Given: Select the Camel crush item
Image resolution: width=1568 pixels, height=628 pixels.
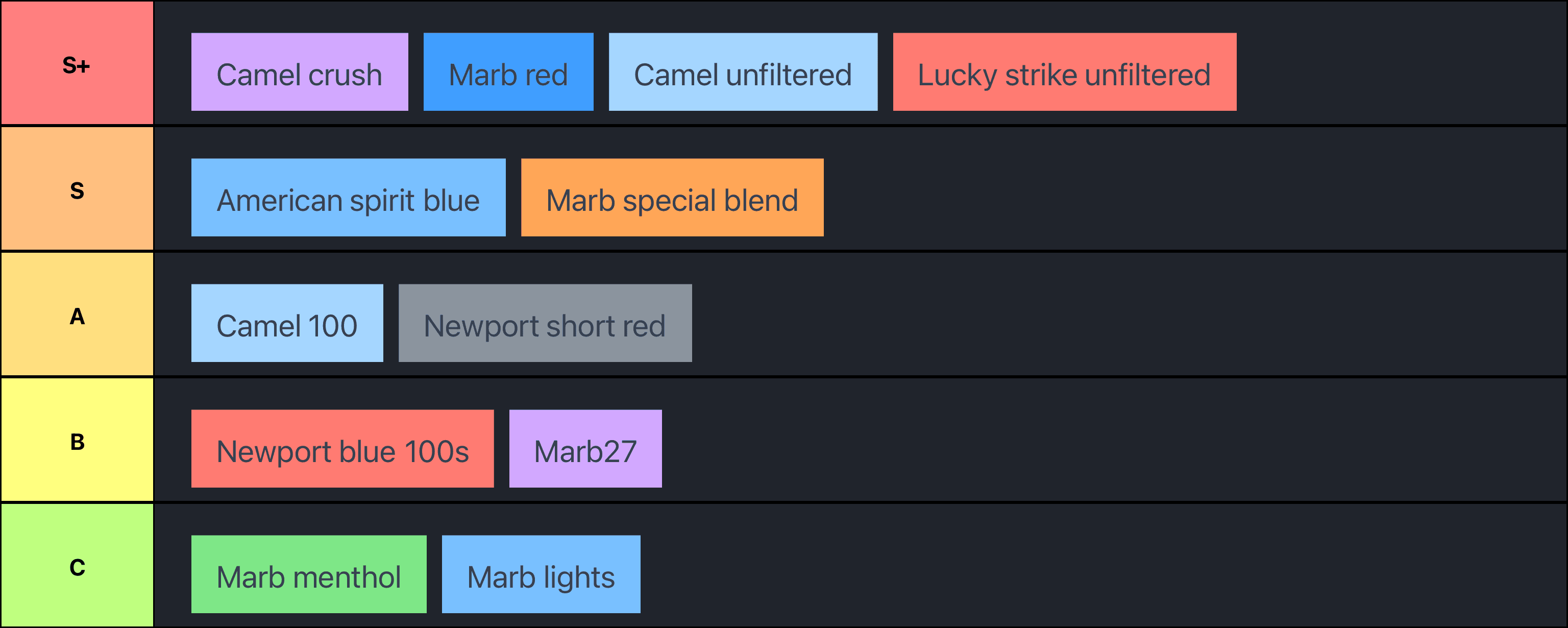Looking at the screenshot, I should click(x=300, y=72).
